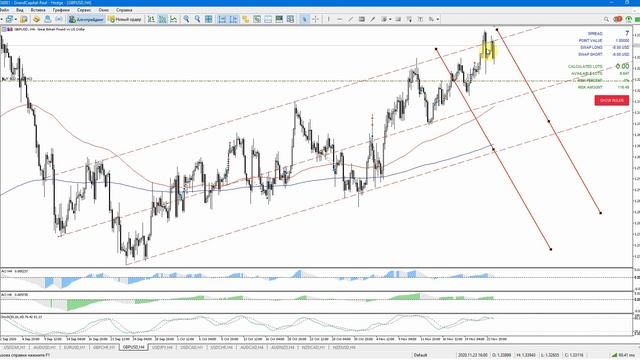Image resolution: width=640 pixels, height=360 pixels.
Task: Expand the New Chart dropdown arrow
Action: (x=16, y=19)
